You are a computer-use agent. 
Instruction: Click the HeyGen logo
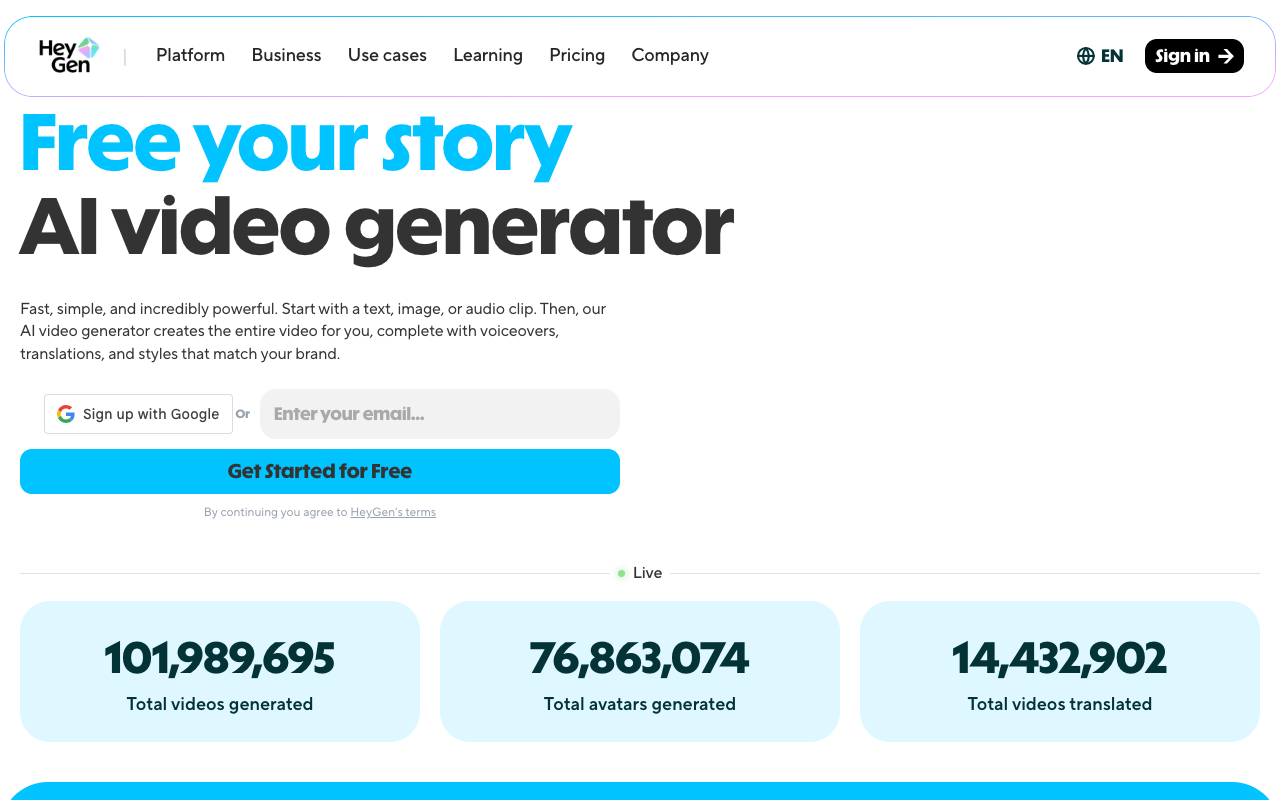[x=69, y=55]
